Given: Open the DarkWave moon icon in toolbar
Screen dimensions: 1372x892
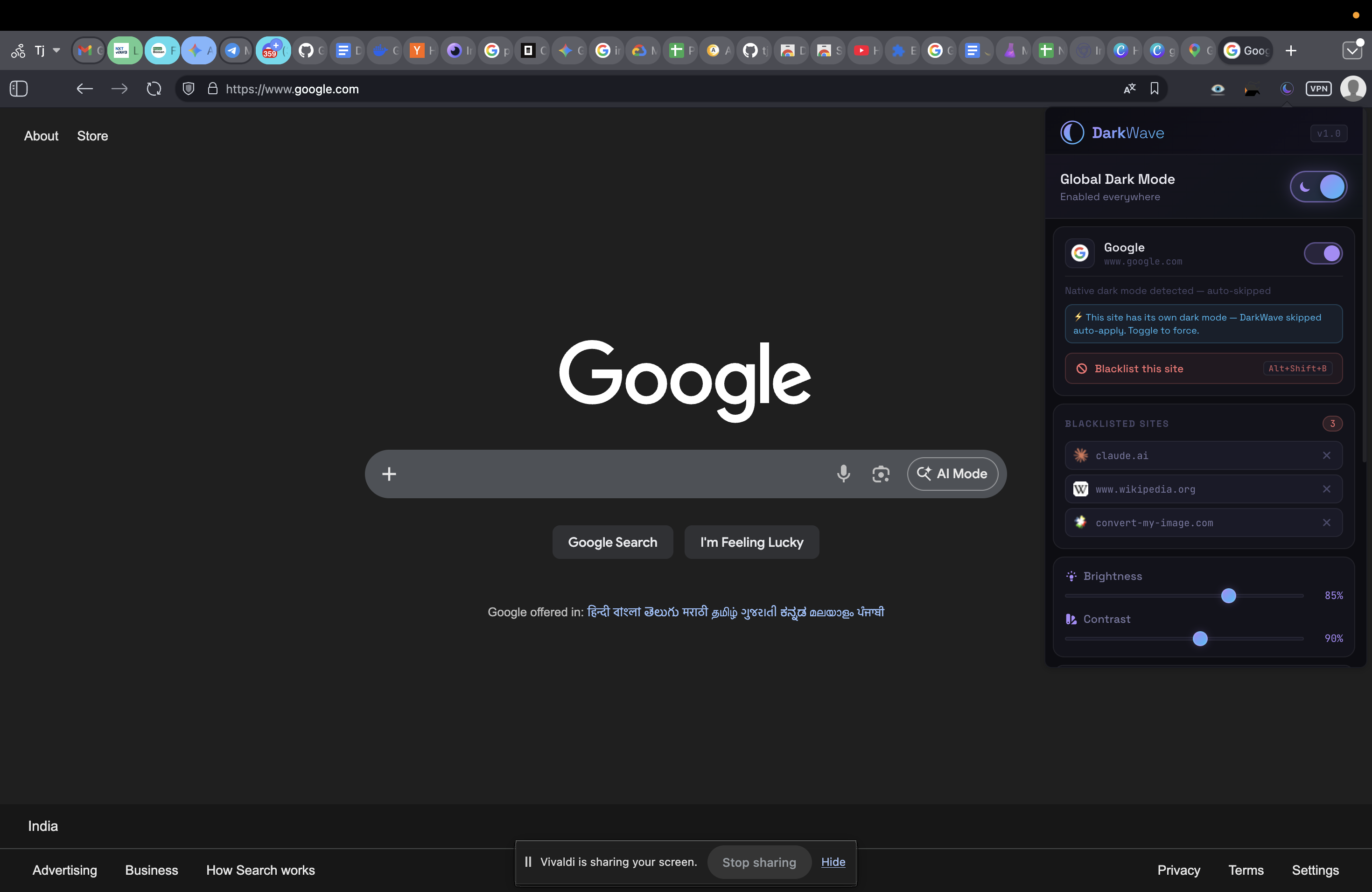Looking at the screenshot, I should [1287, 89].
